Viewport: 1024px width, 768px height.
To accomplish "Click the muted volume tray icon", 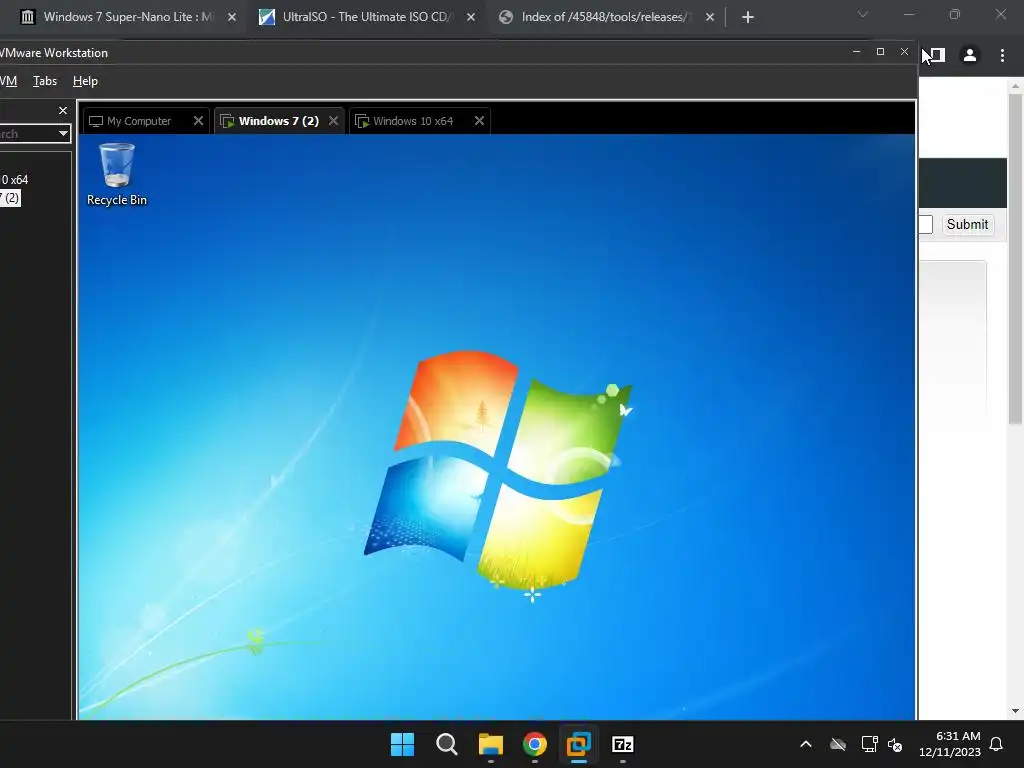I will tap(895, 744).
